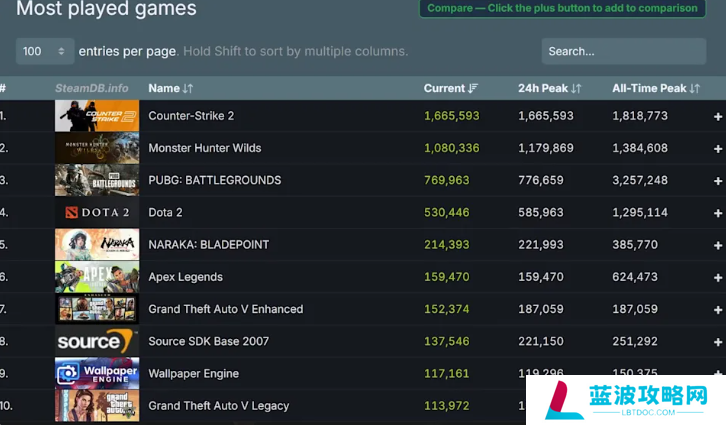Open Counter-Strike 2 game link
This screenshot has height=425, width=726.
[x=191, y=116]
